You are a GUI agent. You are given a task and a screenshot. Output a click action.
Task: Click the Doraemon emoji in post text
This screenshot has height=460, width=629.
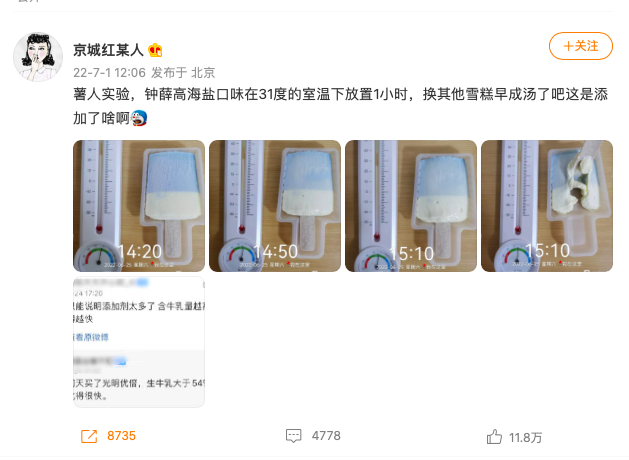point(139,118)
